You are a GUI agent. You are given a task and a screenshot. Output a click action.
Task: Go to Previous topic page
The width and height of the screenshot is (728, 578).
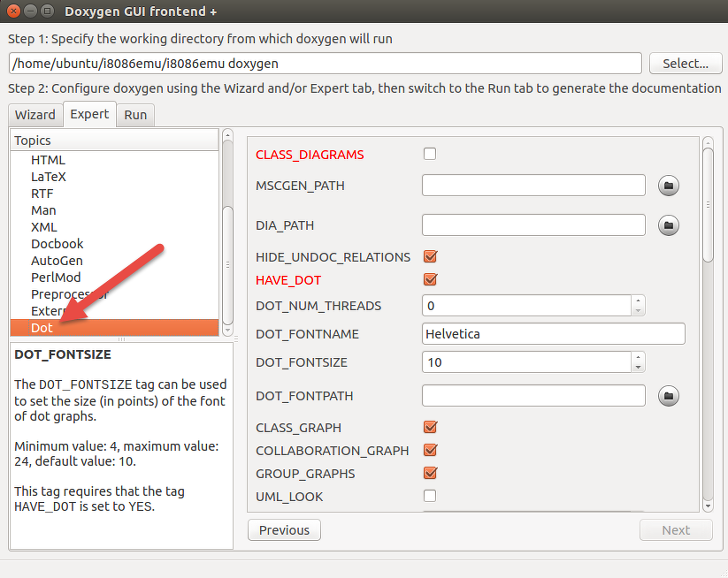click(284, 530)
